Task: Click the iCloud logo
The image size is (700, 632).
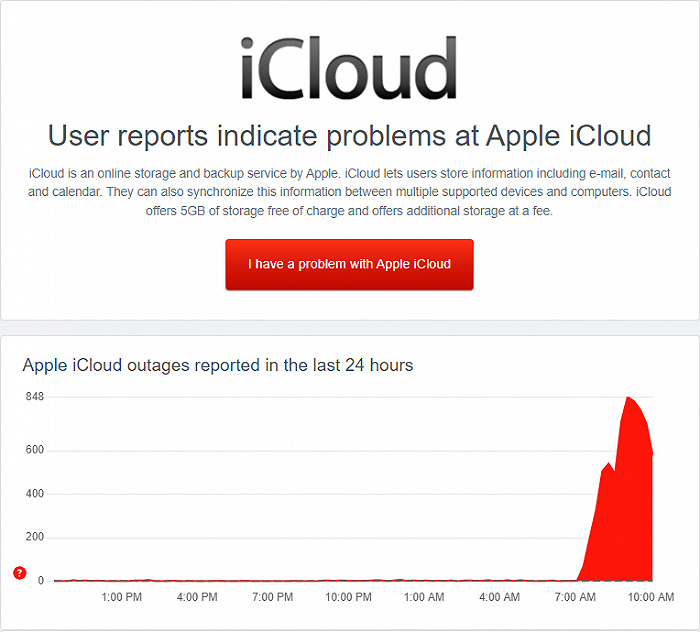Action: pos(349,68)
